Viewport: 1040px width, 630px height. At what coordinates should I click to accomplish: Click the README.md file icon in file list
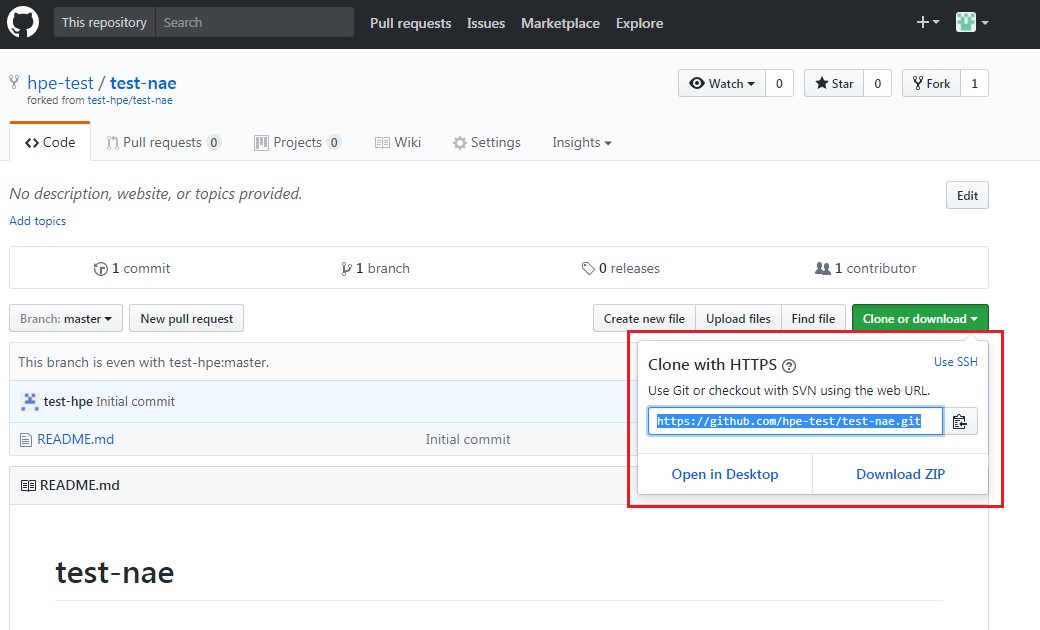[26, 440]
